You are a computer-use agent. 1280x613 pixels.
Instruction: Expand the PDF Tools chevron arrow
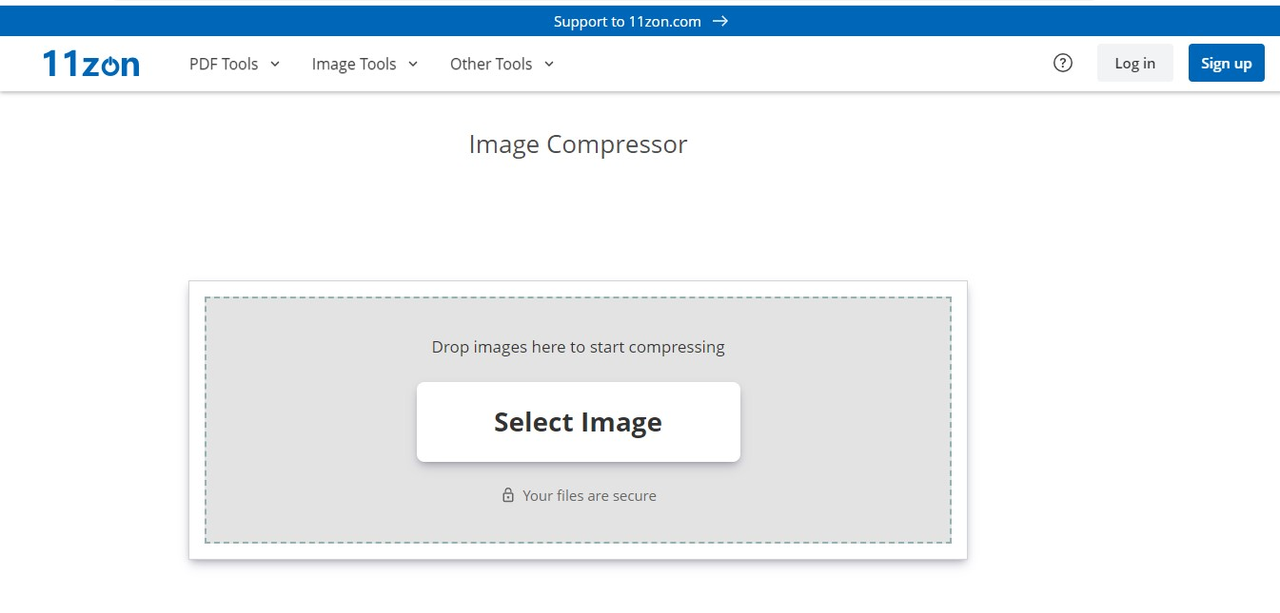pos(275,64)
